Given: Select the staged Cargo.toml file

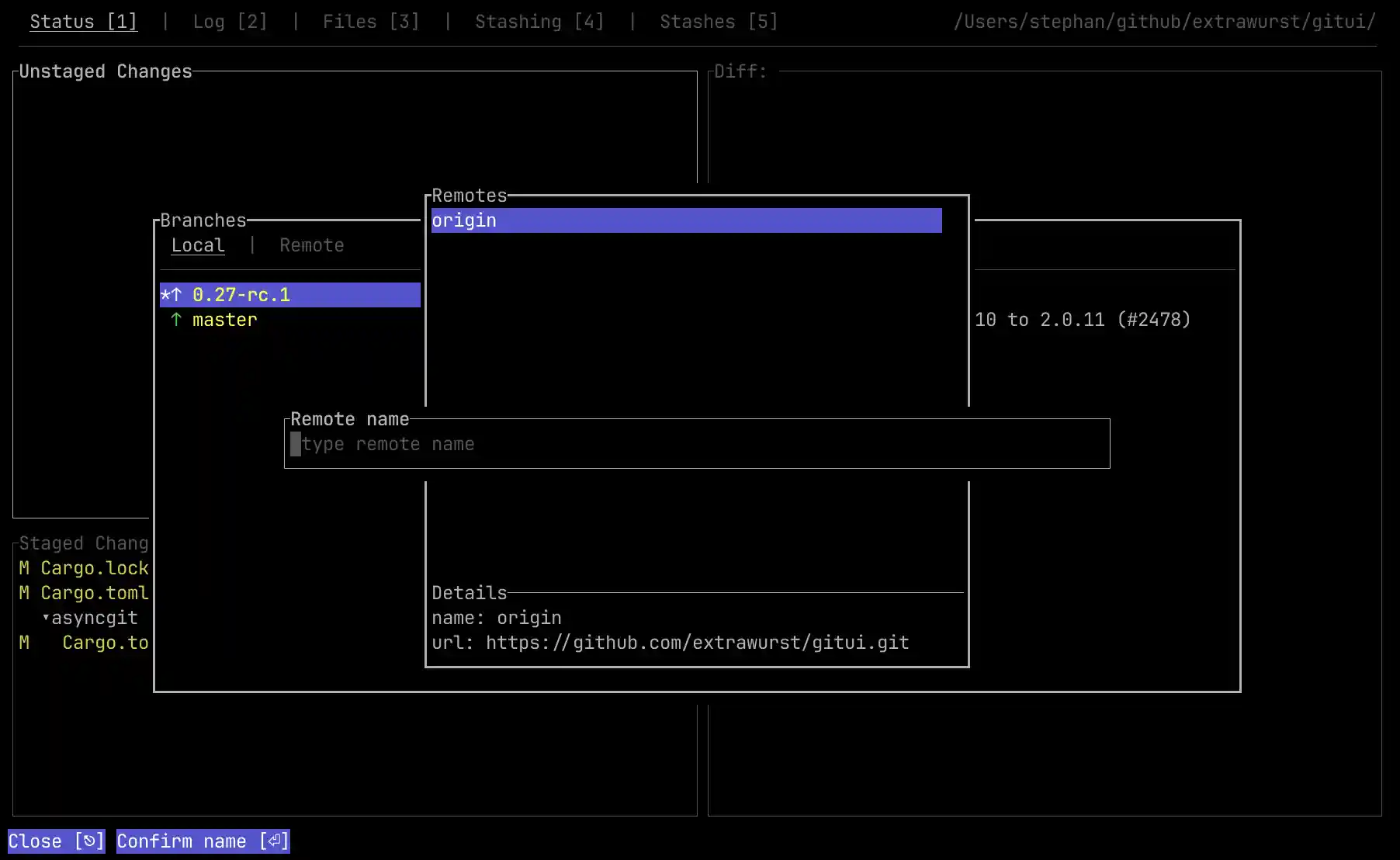Looking at the screenshot, I should (x=94, y=593).
